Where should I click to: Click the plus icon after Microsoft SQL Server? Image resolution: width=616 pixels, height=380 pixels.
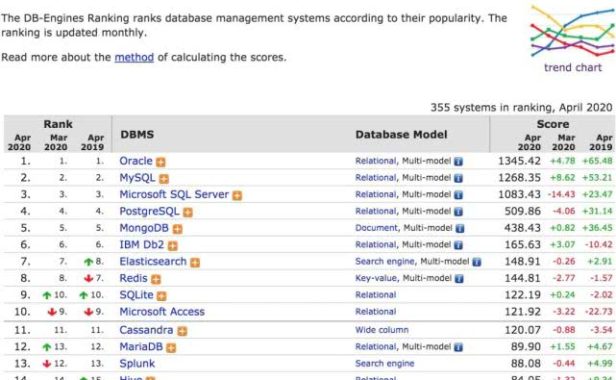tap(237, 195)
